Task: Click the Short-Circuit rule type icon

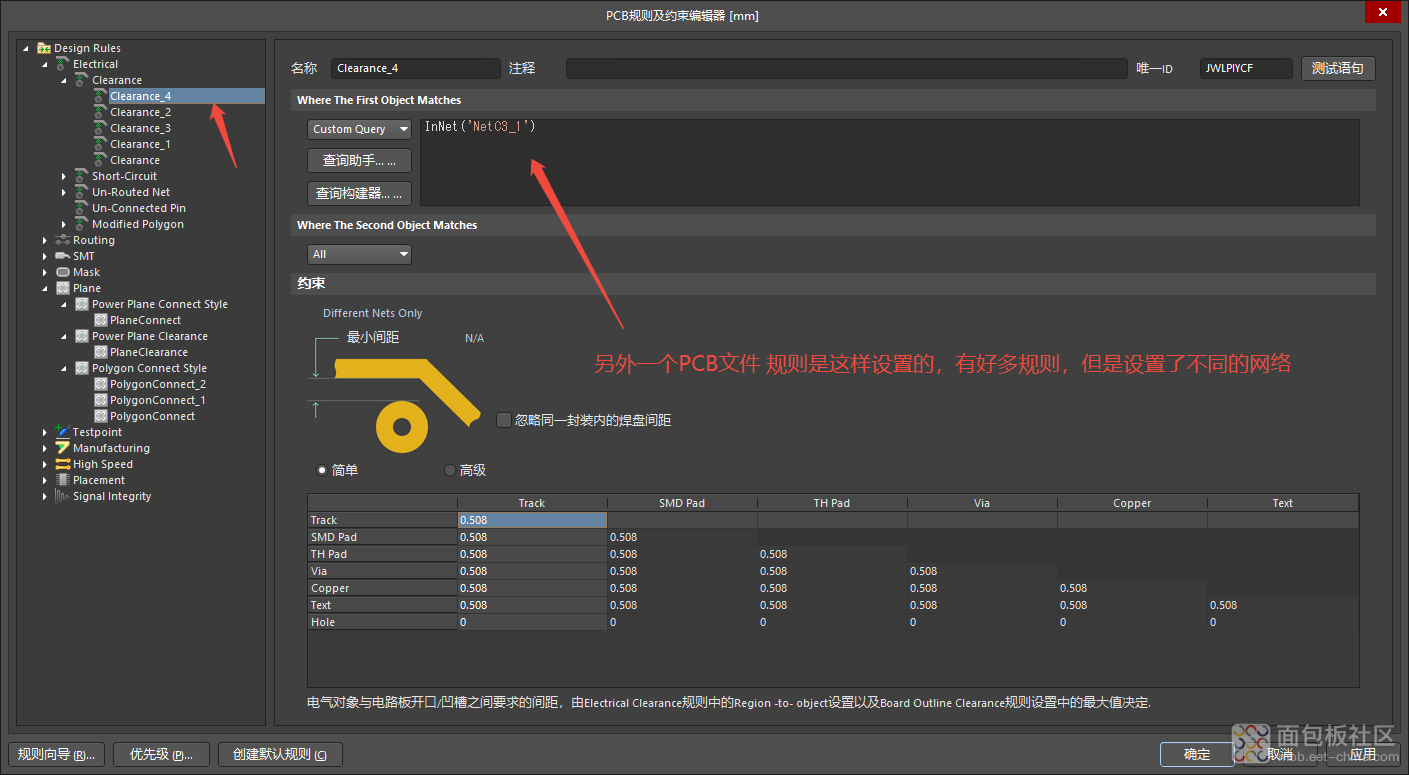Action: [82, 176]
